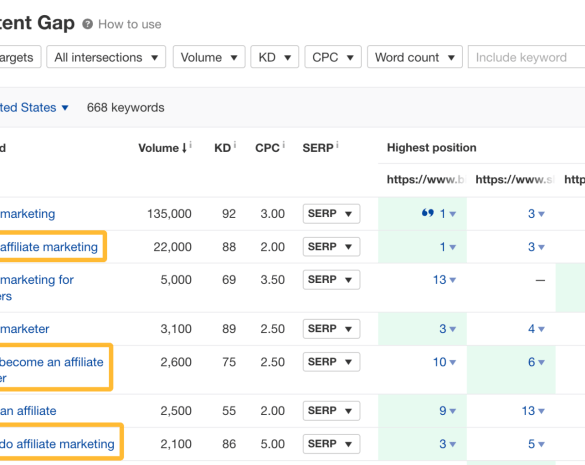This screenshot has width=585, height=465.
Task: Click the 'affiliate marketing' keyword link with 22,000 volume
Action: pos(49,247)
